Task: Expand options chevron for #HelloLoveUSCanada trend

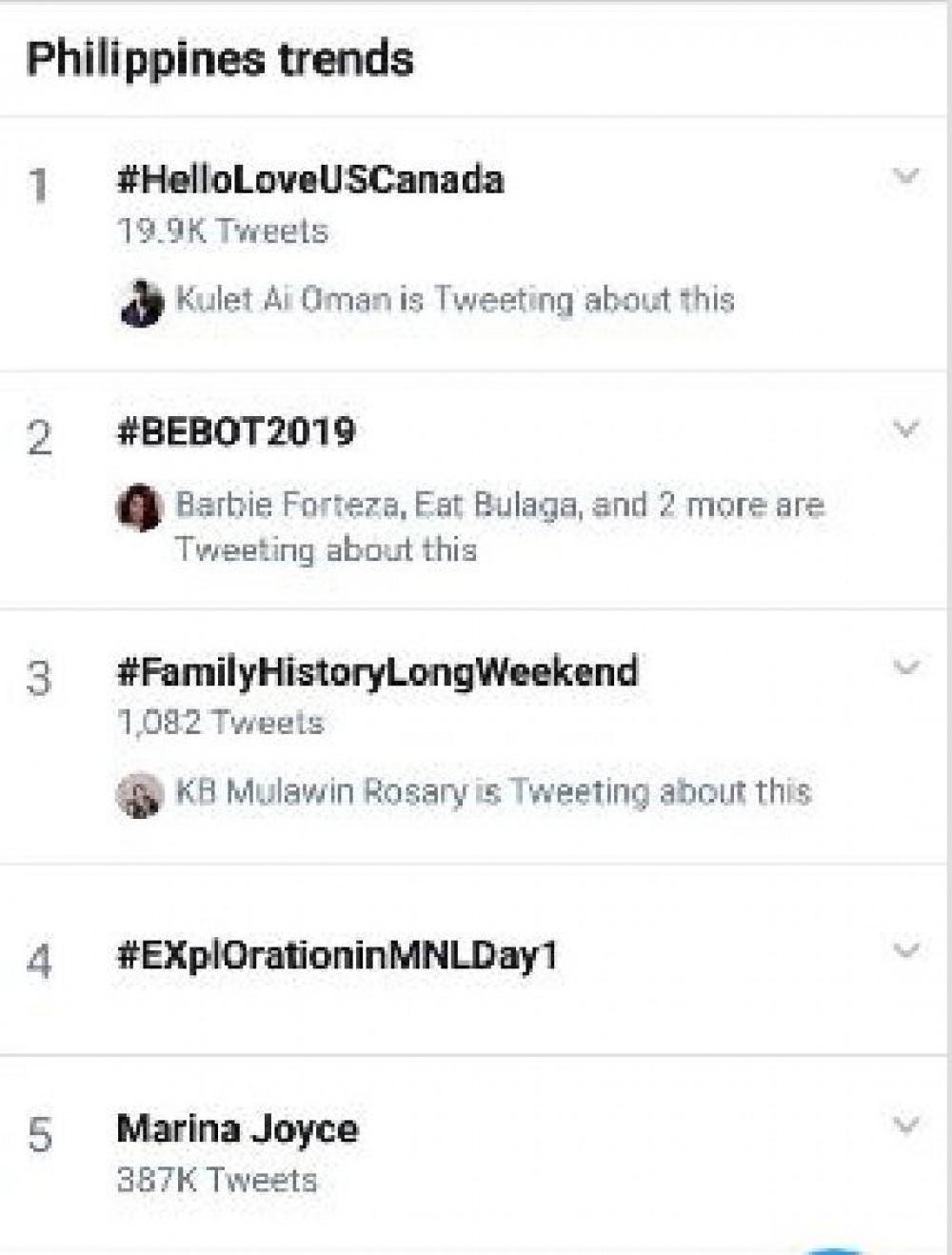Action: coord(905,176)
